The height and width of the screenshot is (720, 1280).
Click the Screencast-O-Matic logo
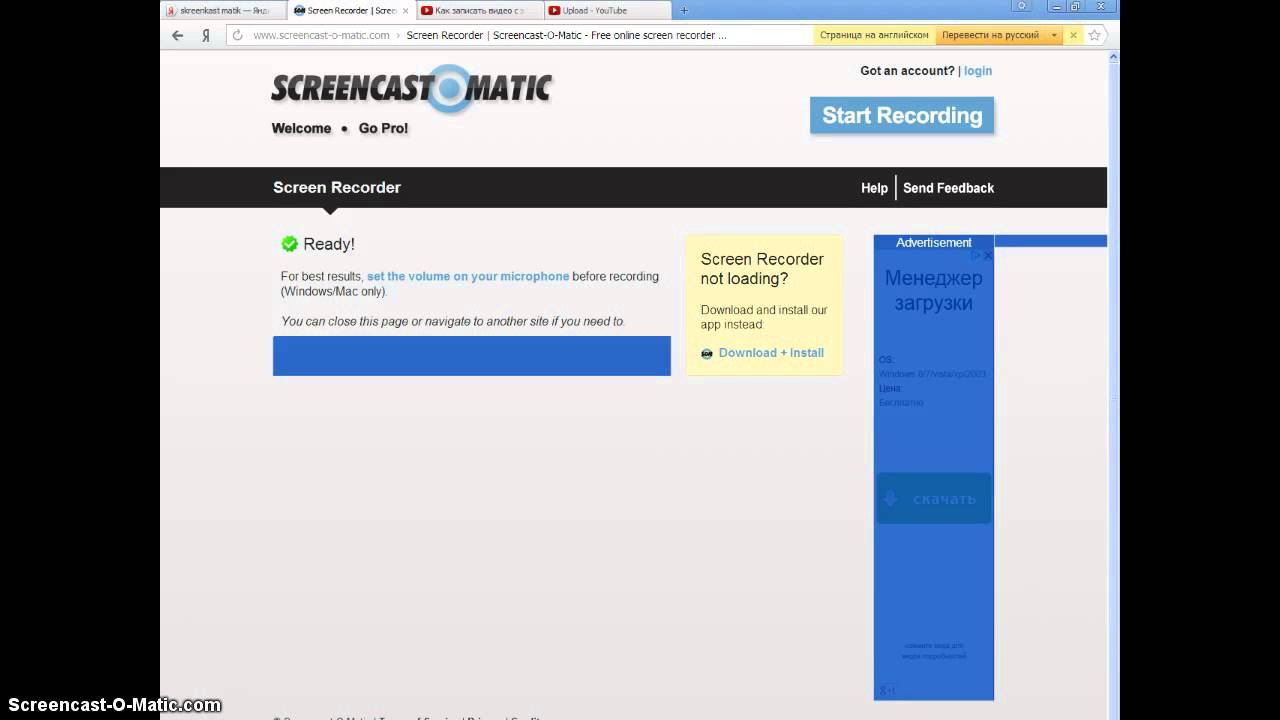pos(411,89)
